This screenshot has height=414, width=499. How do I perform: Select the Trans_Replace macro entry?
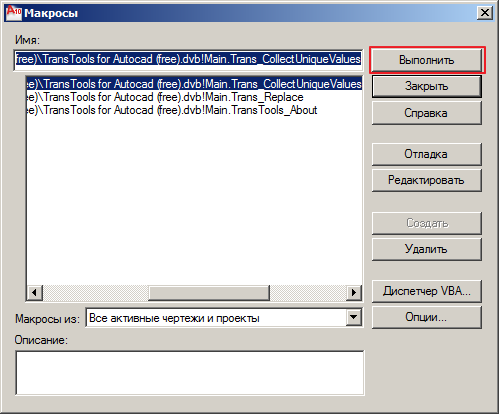(194, 97)
